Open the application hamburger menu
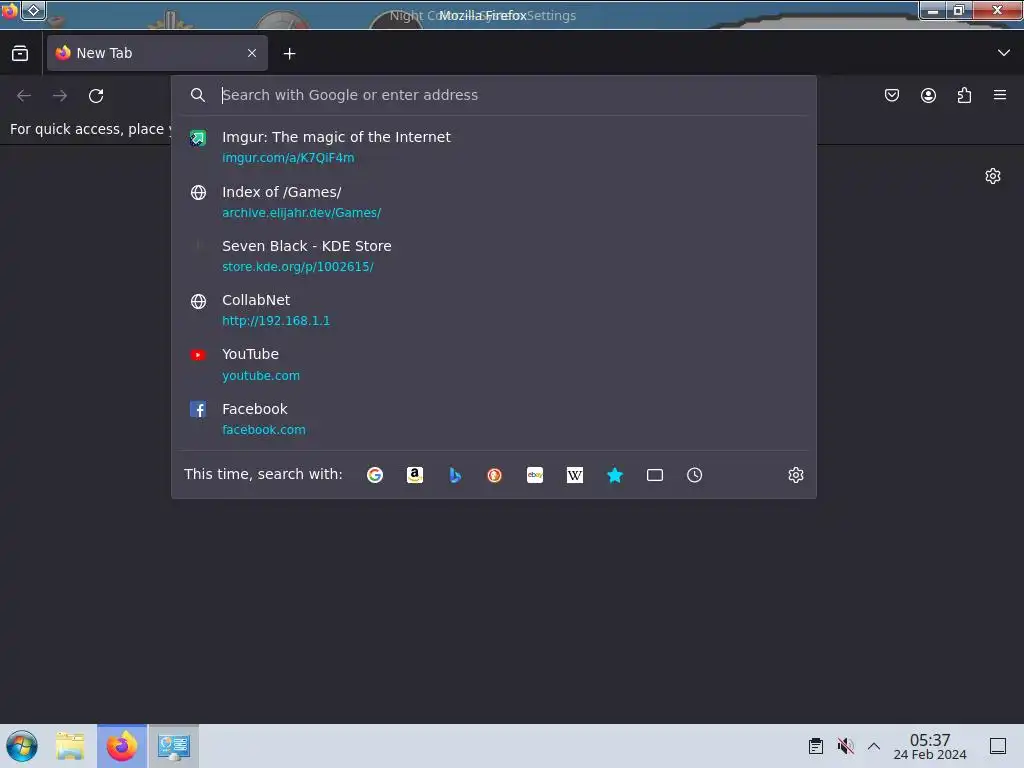 1000,95
